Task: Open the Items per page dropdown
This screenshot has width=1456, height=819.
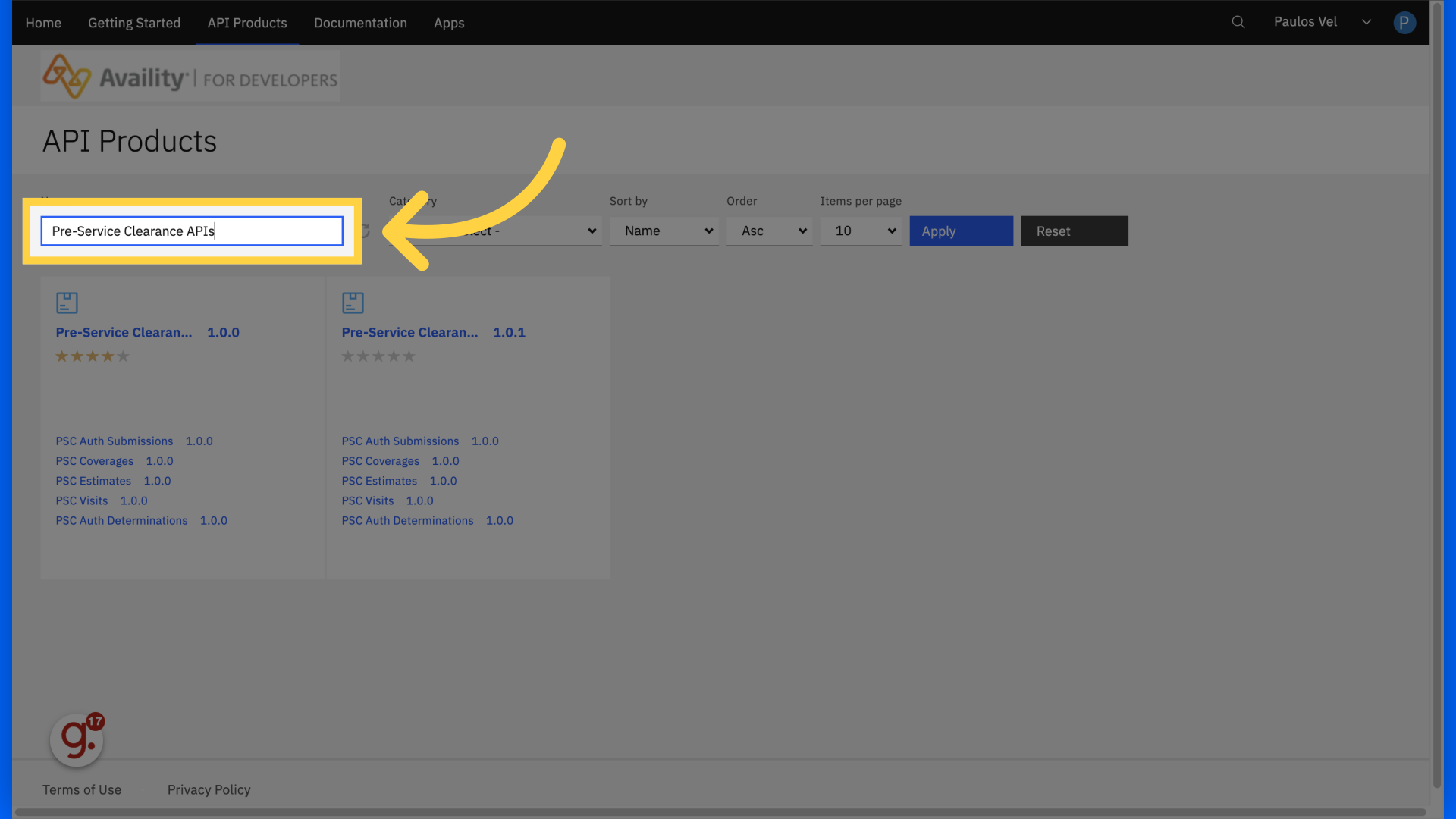Action: 861,231
